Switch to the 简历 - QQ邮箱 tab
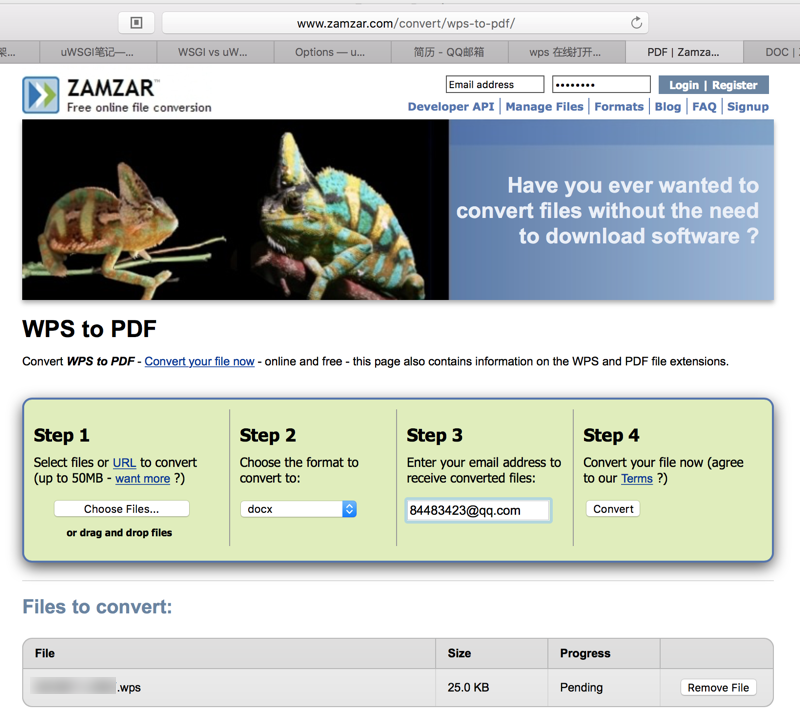This screenshot has width=800, height=723. coord(449,52)
